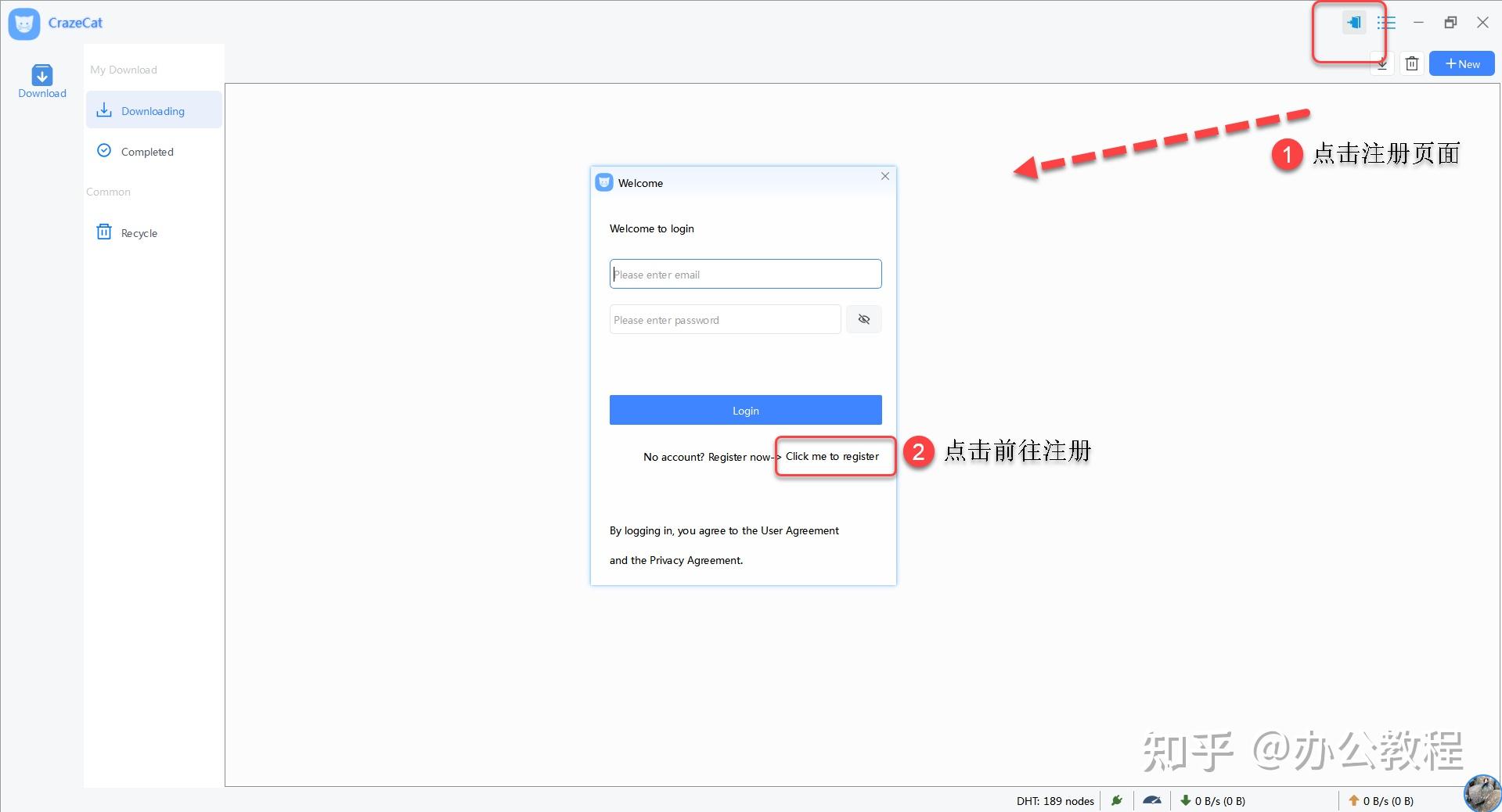The width and height of the screenshot is (1502, 812).
Task: Click the download speed '0 B/s (0 B)' indicator
Action: click(x=1212, y=801)
